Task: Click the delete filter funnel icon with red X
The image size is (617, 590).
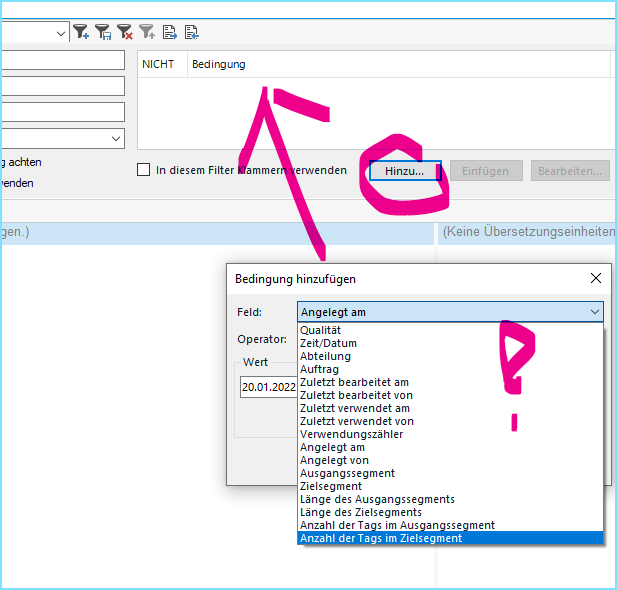Action: [125, 32]
